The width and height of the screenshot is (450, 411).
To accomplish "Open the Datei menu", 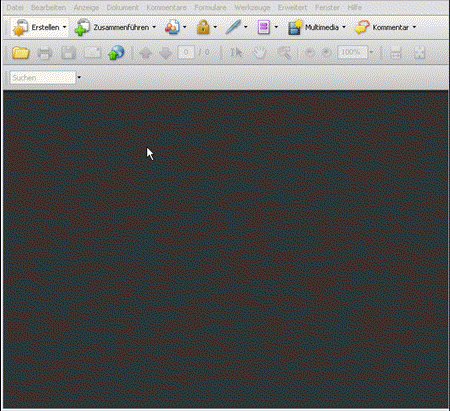I will pyautogui.click(x=15, y=7).
